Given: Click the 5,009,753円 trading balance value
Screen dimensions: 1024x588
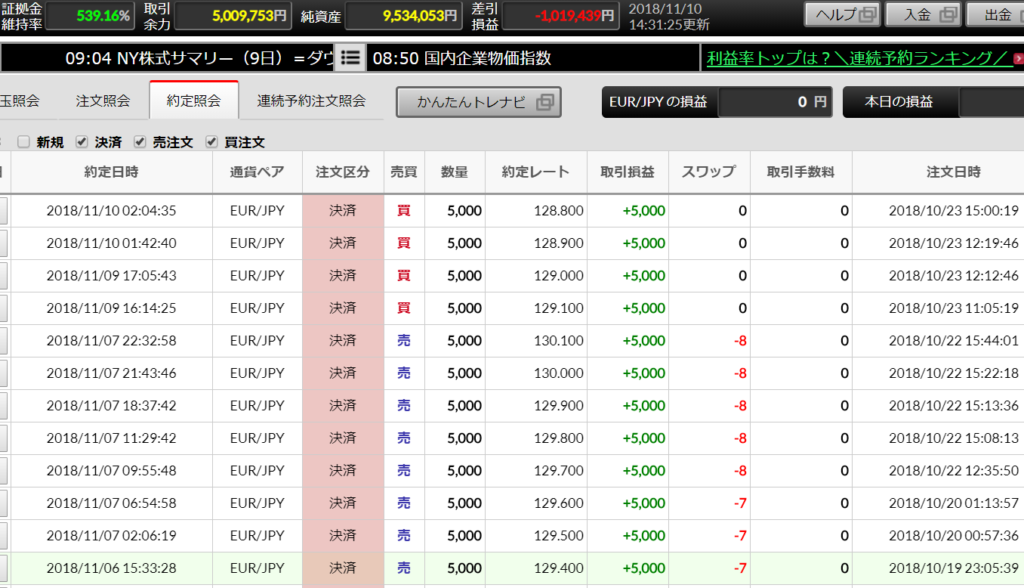Looking at the screenshot, I should pos(249,16).
